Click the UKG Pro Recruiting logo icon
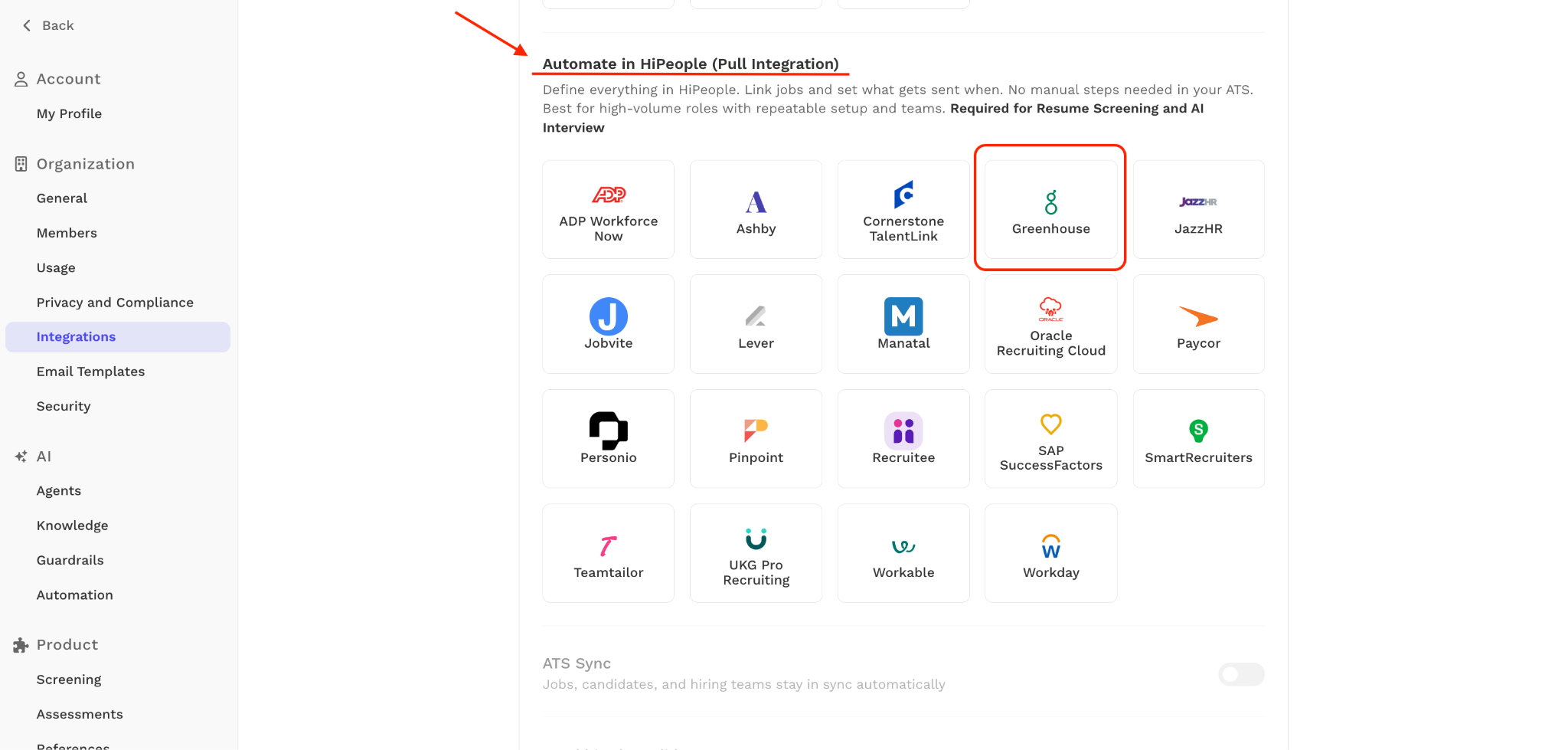This screenshot has height=750, width=1568. pos(756,539)
